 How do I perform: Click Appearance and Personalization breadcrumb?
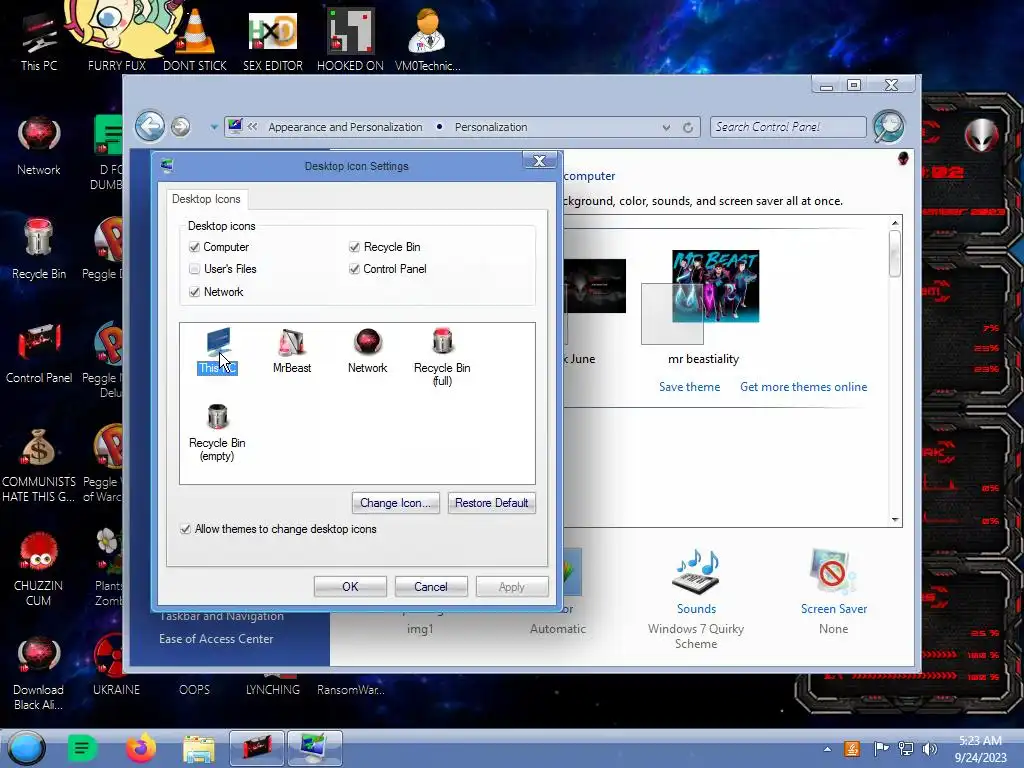click(x=345, y=127)
